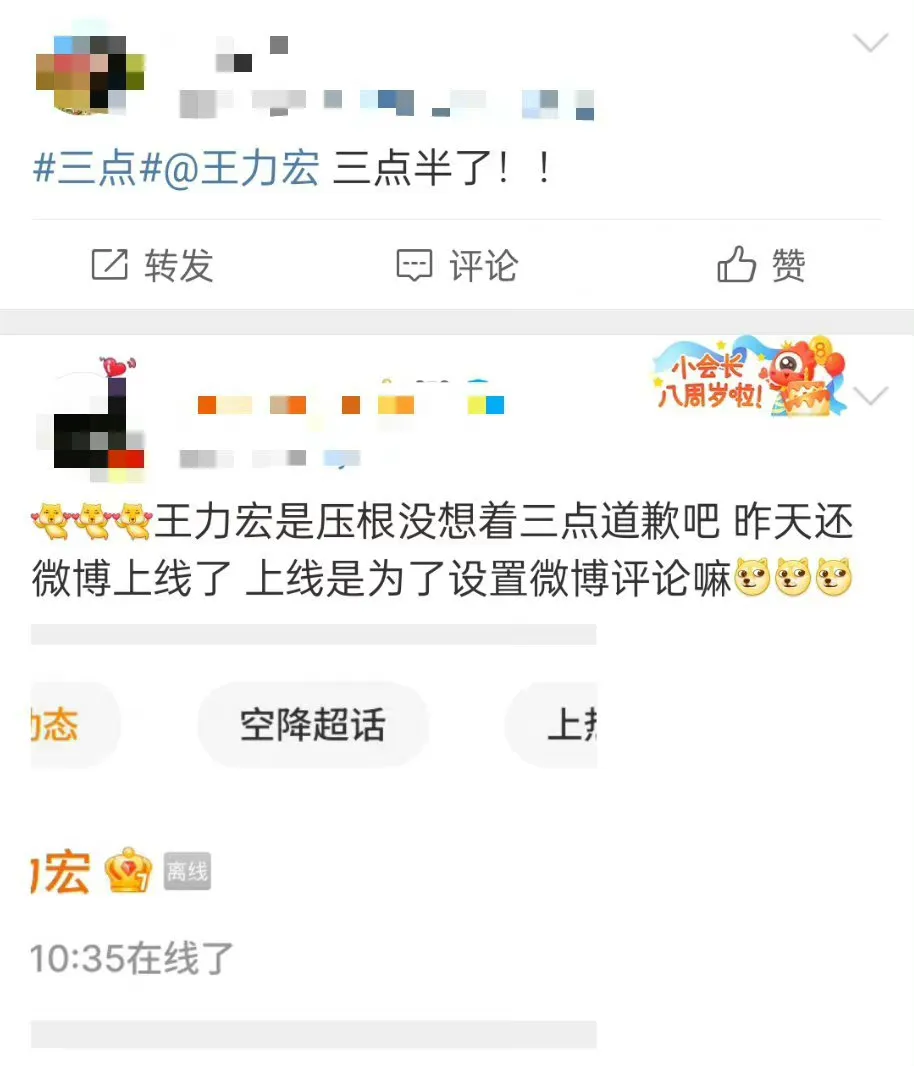Expand the first post's chevron menu
Viewport: 914px width, 1066px height.
(x=870, y=42)
